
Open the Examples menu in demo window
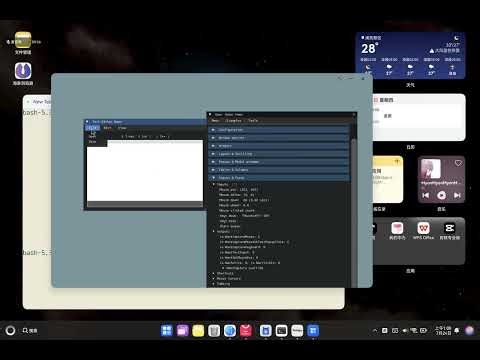pyautogui.click(x=233, y=121)
